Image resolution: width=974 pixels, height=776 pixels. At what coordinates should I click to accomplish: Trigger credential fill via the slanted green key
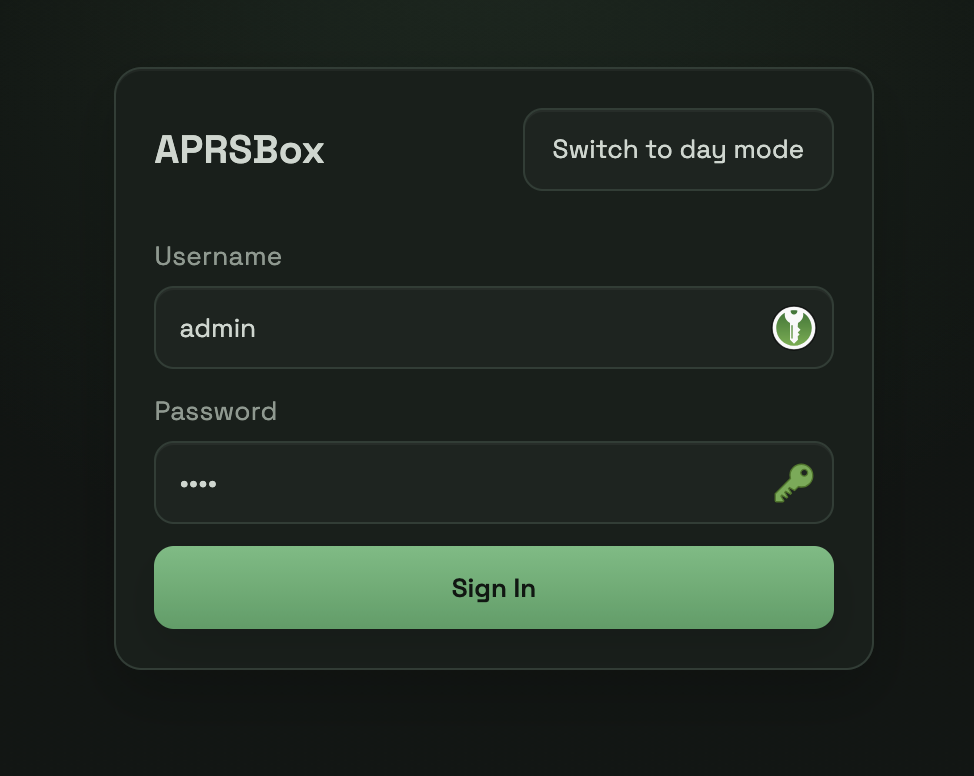[x=793, y=483]
